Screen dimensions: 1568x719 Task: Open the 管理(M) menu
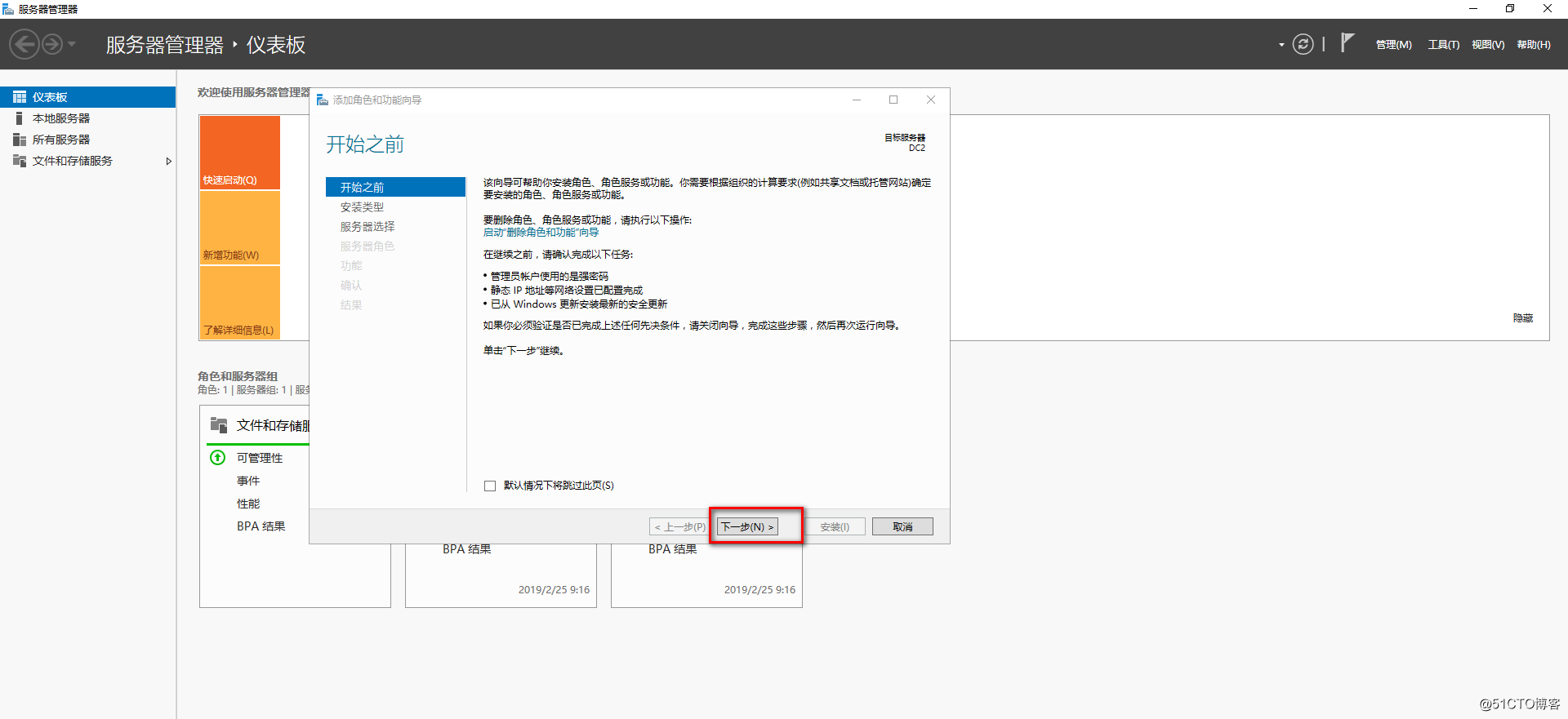click(x=1393, y=45)
